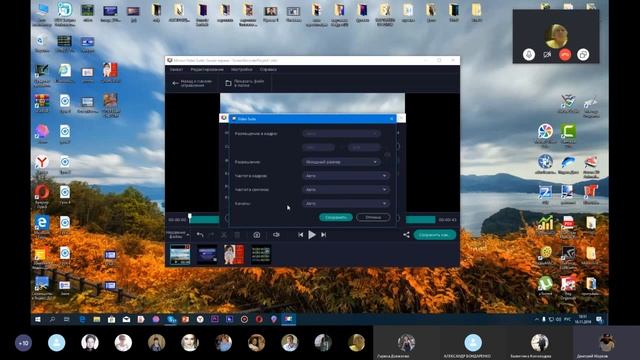Click Показать файл в папке folder icon
The width and height of the screenshot is (640, 360).
coord(228,83)
